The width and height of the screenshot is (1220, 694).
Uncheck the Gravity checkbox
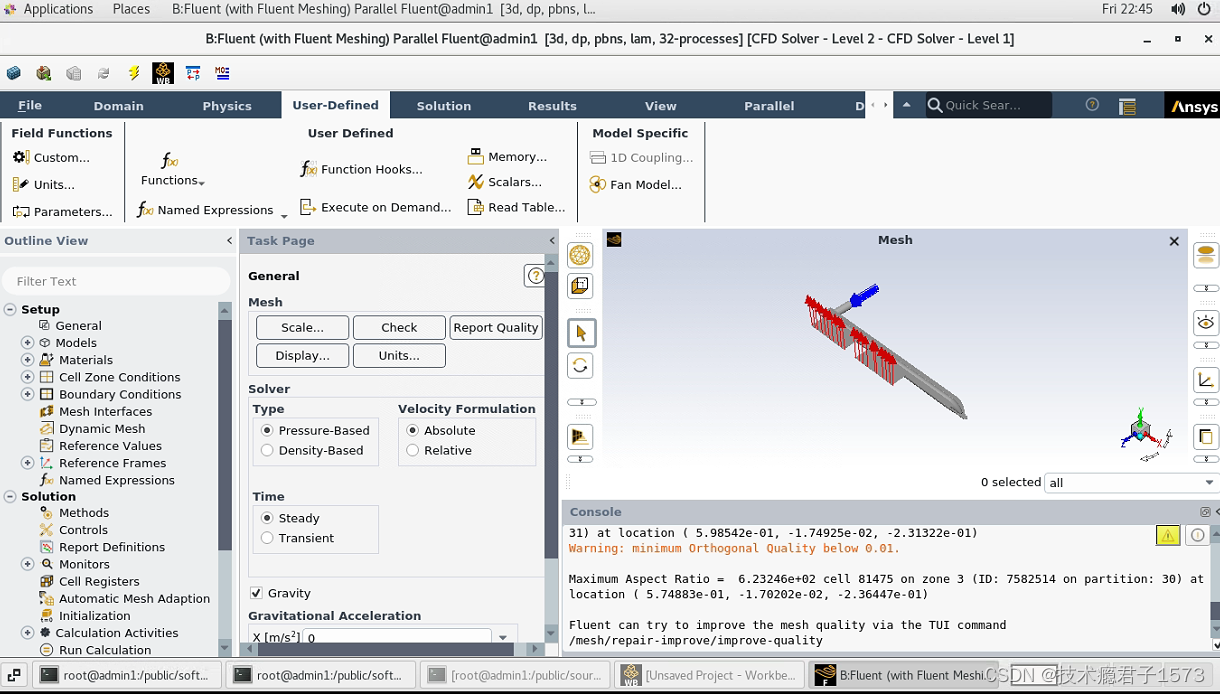coord(257,592)
